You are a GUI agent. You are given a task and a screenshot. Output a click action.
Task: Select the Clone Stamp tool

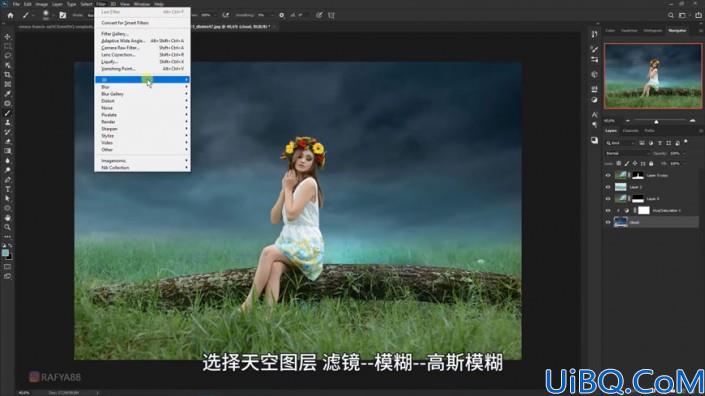[x=8, y=122]
